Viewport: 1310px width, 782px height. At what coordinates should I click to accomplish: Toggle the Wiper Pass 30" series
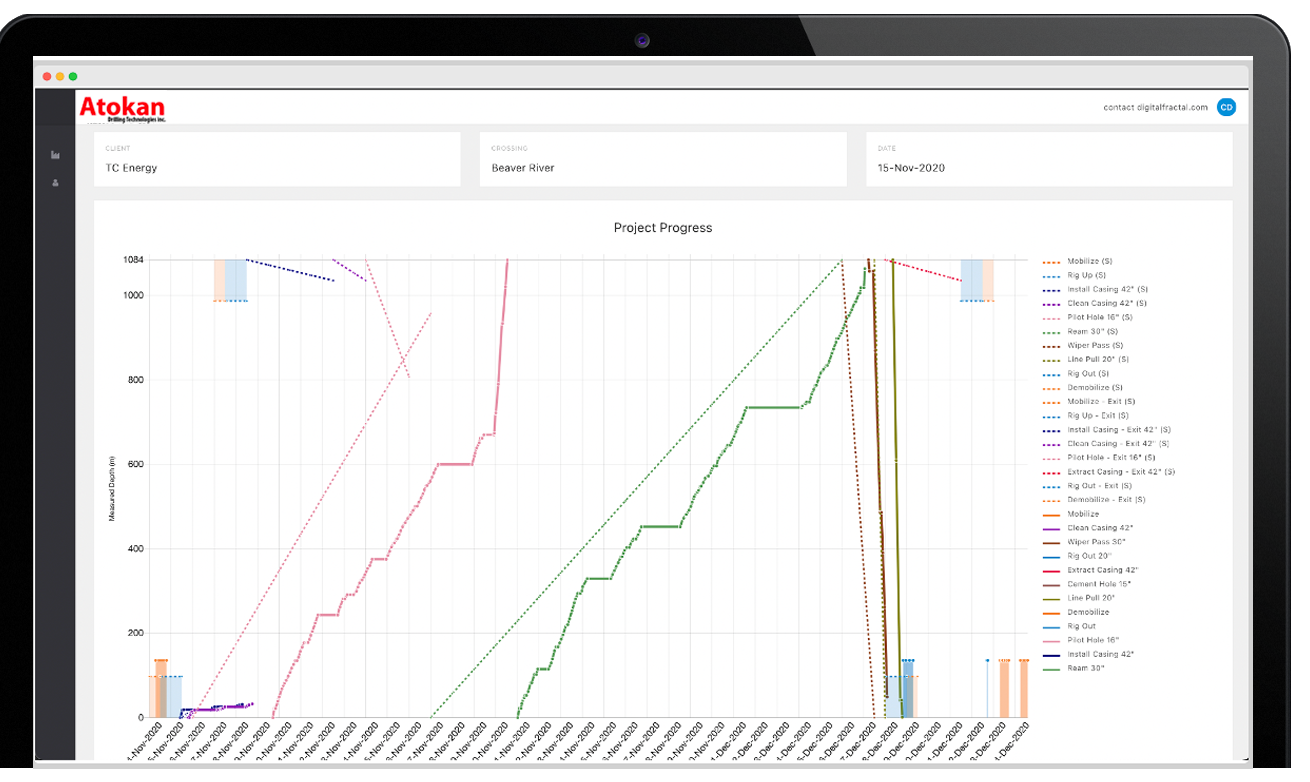[x=1087, y=541]
